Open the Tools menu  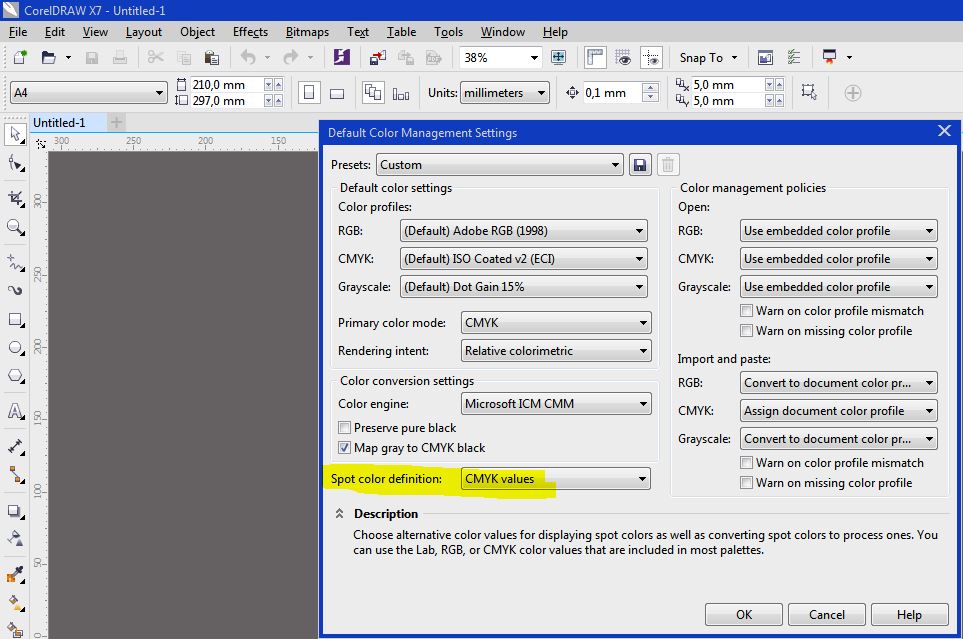coord(448,32)
